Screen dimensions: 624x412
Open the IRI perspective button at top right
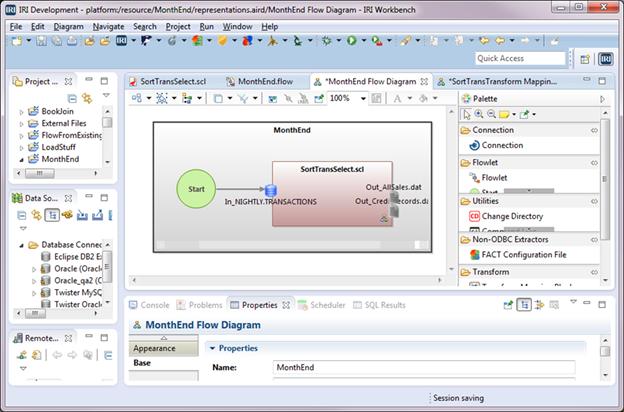click(606, 59)
